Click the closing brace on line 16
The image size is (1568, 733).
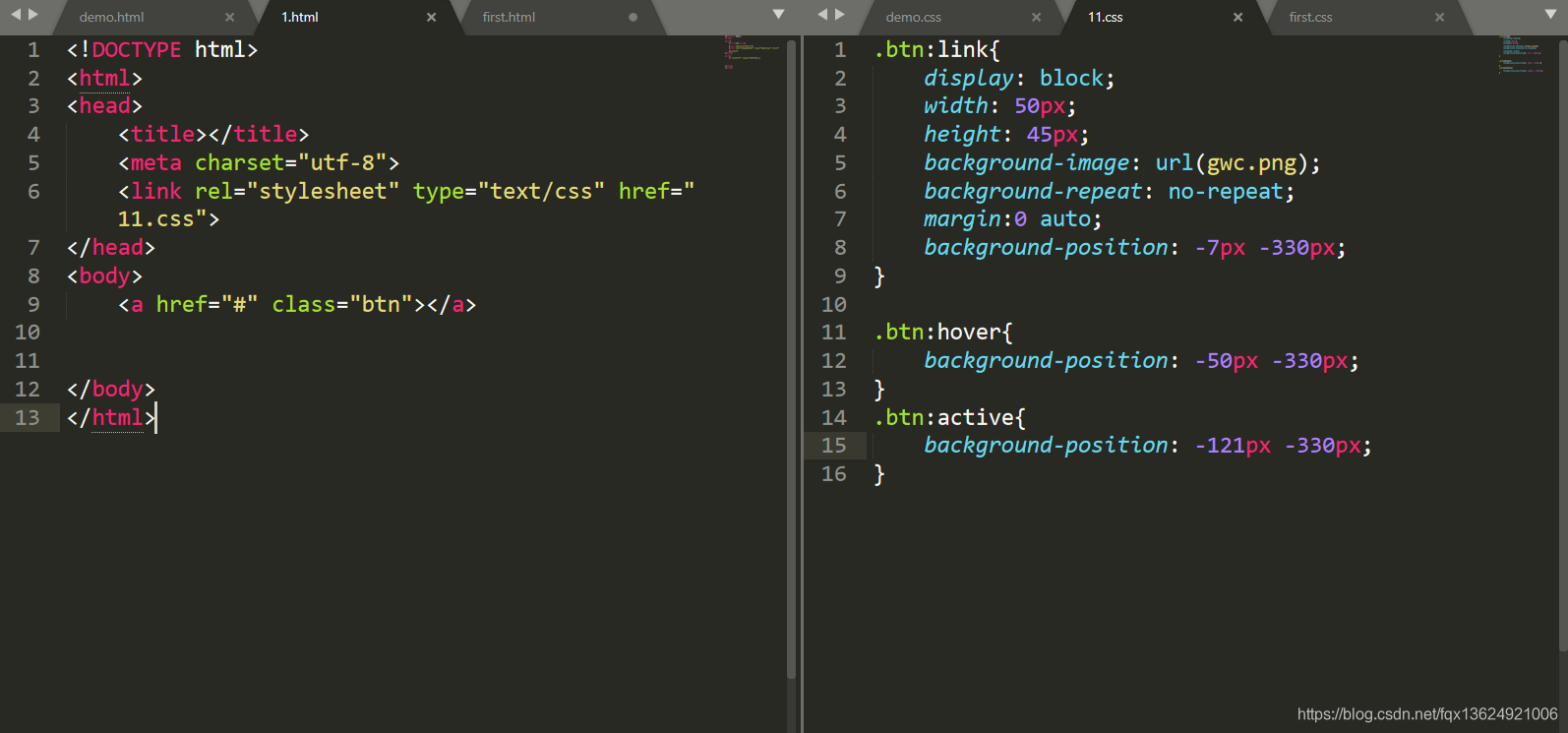point(879,474)
